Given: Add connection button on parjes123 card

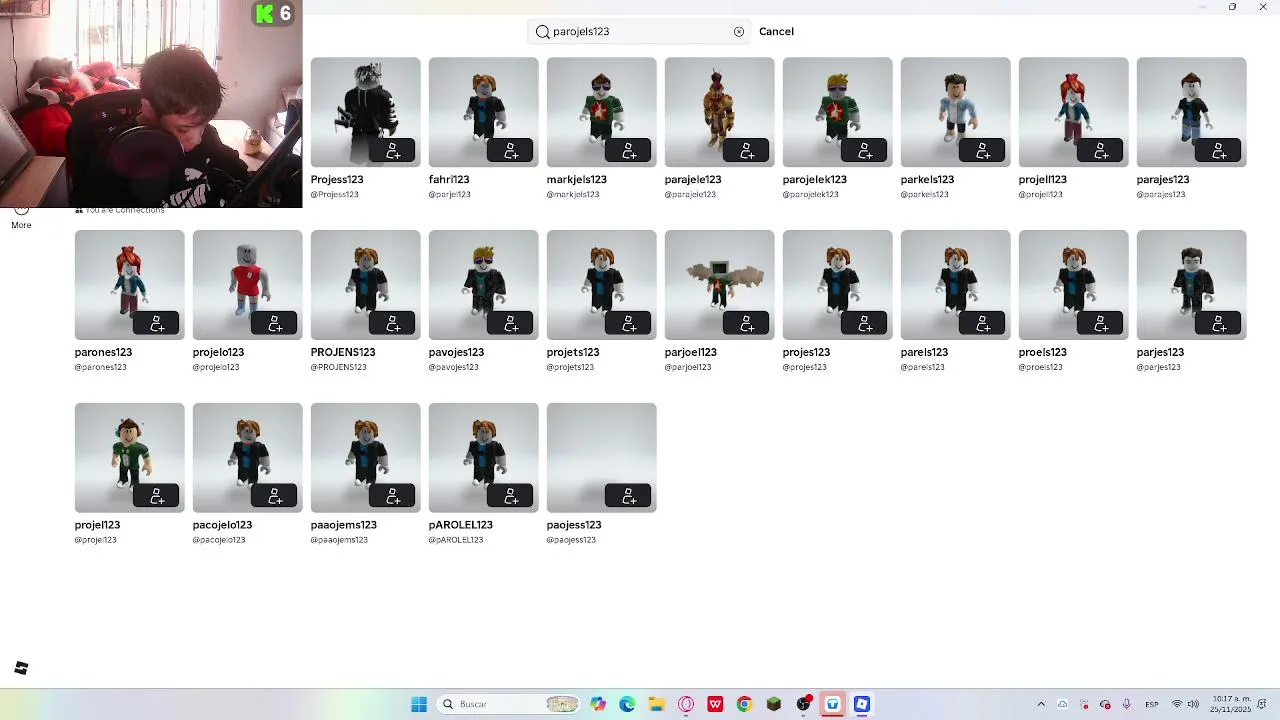Looking at the screenshot, I should 1219,324.
